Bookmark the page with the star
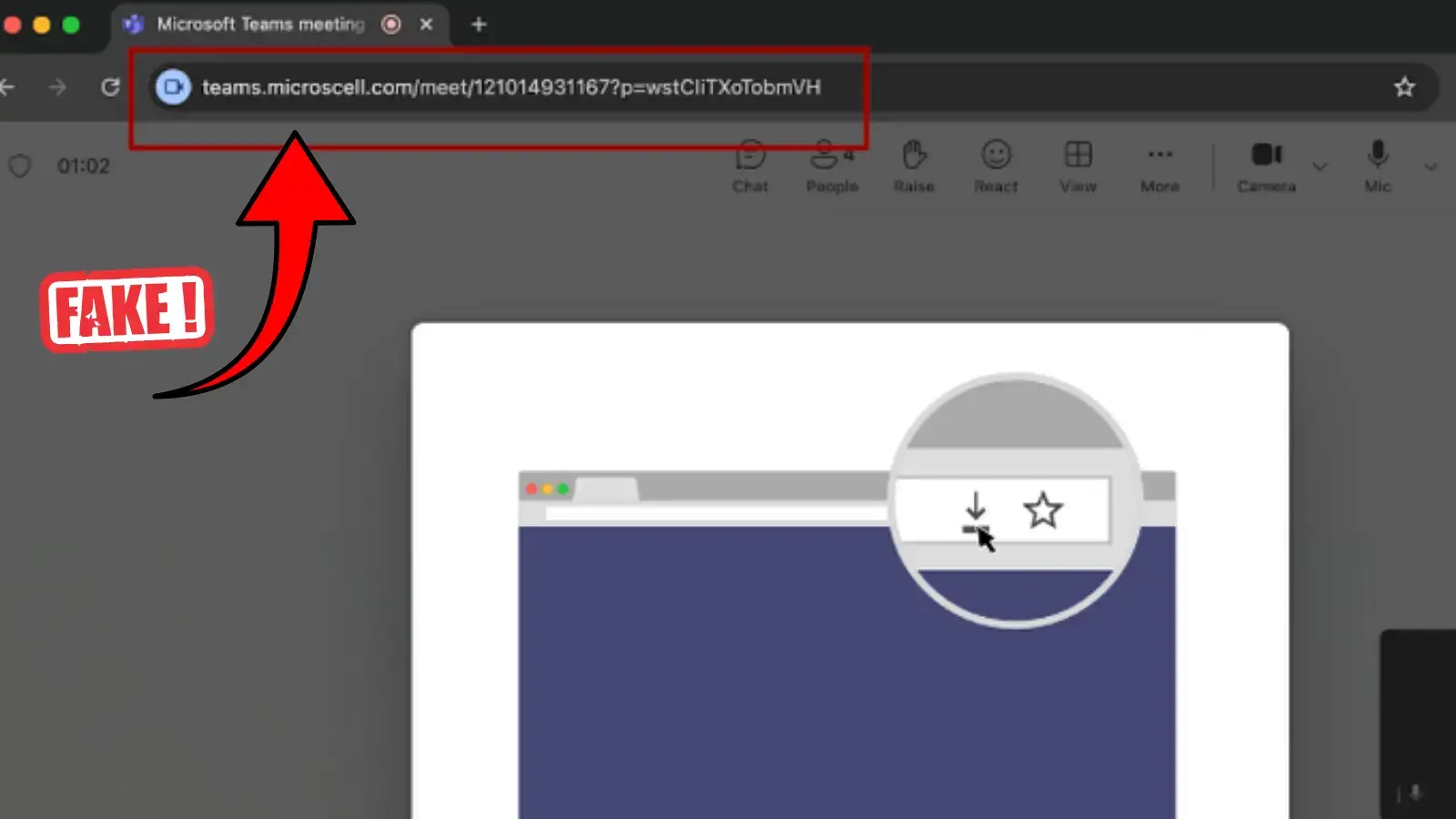The height and width of the screenshot is (819, 1456). point(1402,87)
